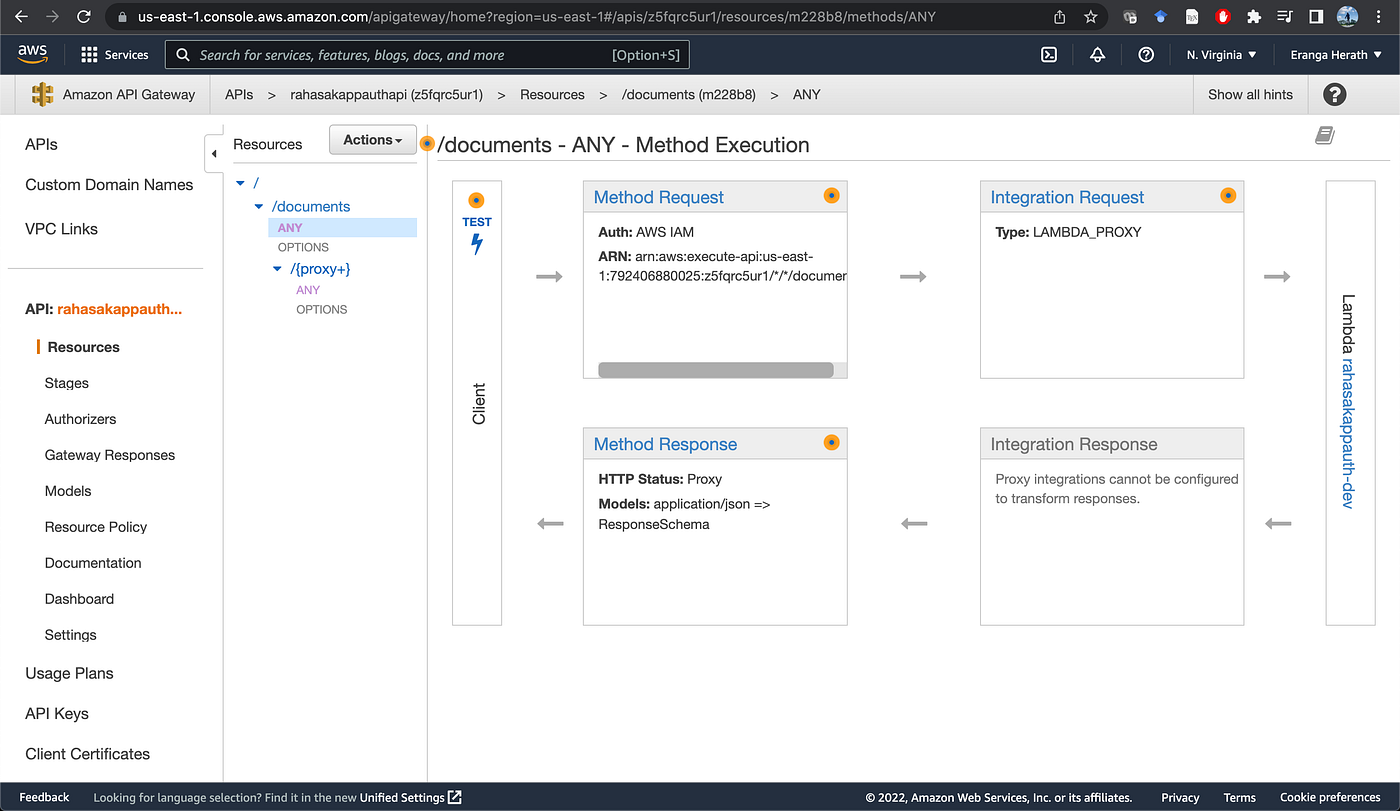The image size is (1400, 811).
Task: Select OPTIONS method under /documents
Action: [x=303, y=247]
